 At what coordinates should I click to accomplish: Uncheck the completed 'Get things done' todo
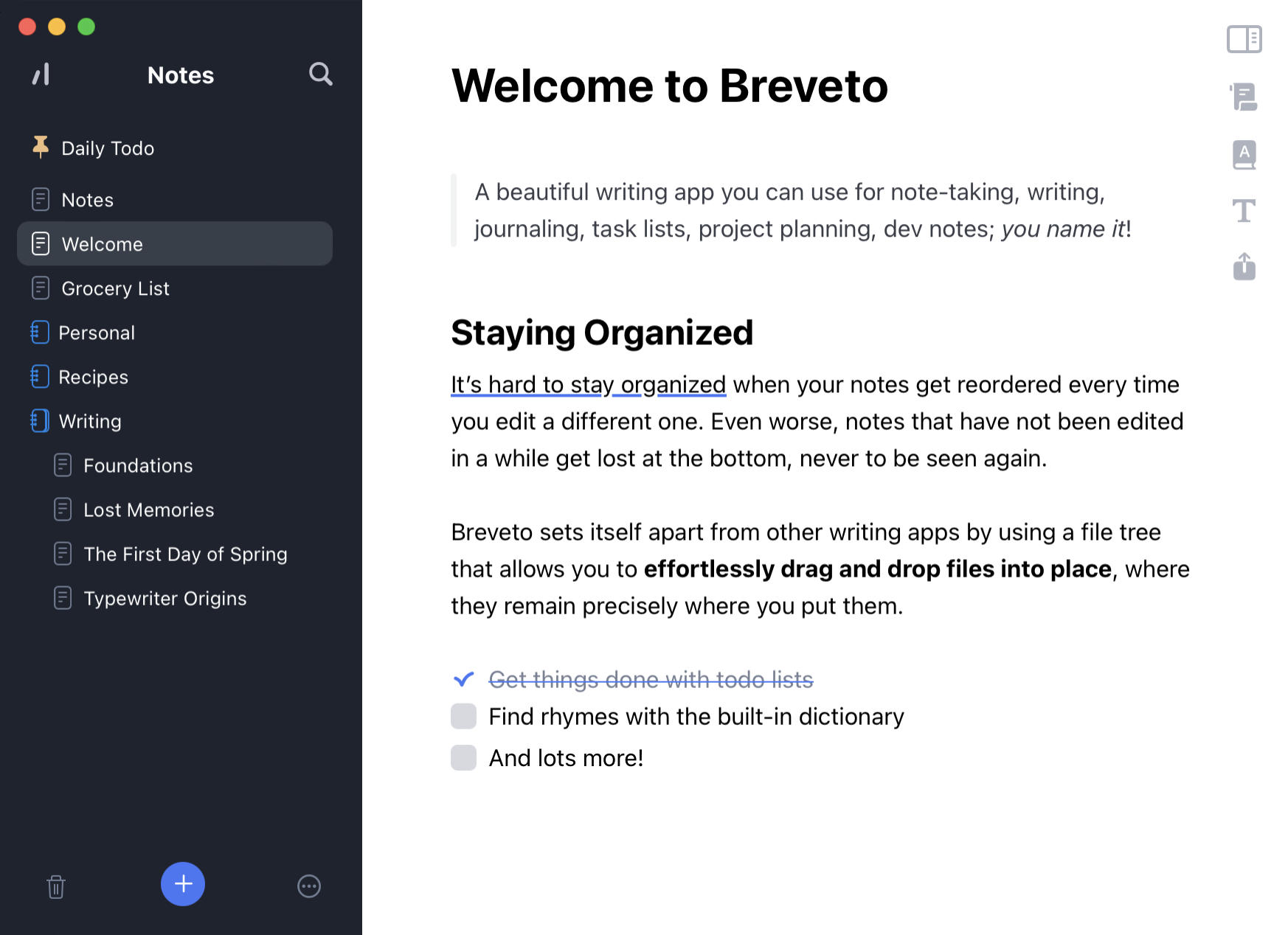[x=463, y=678]
